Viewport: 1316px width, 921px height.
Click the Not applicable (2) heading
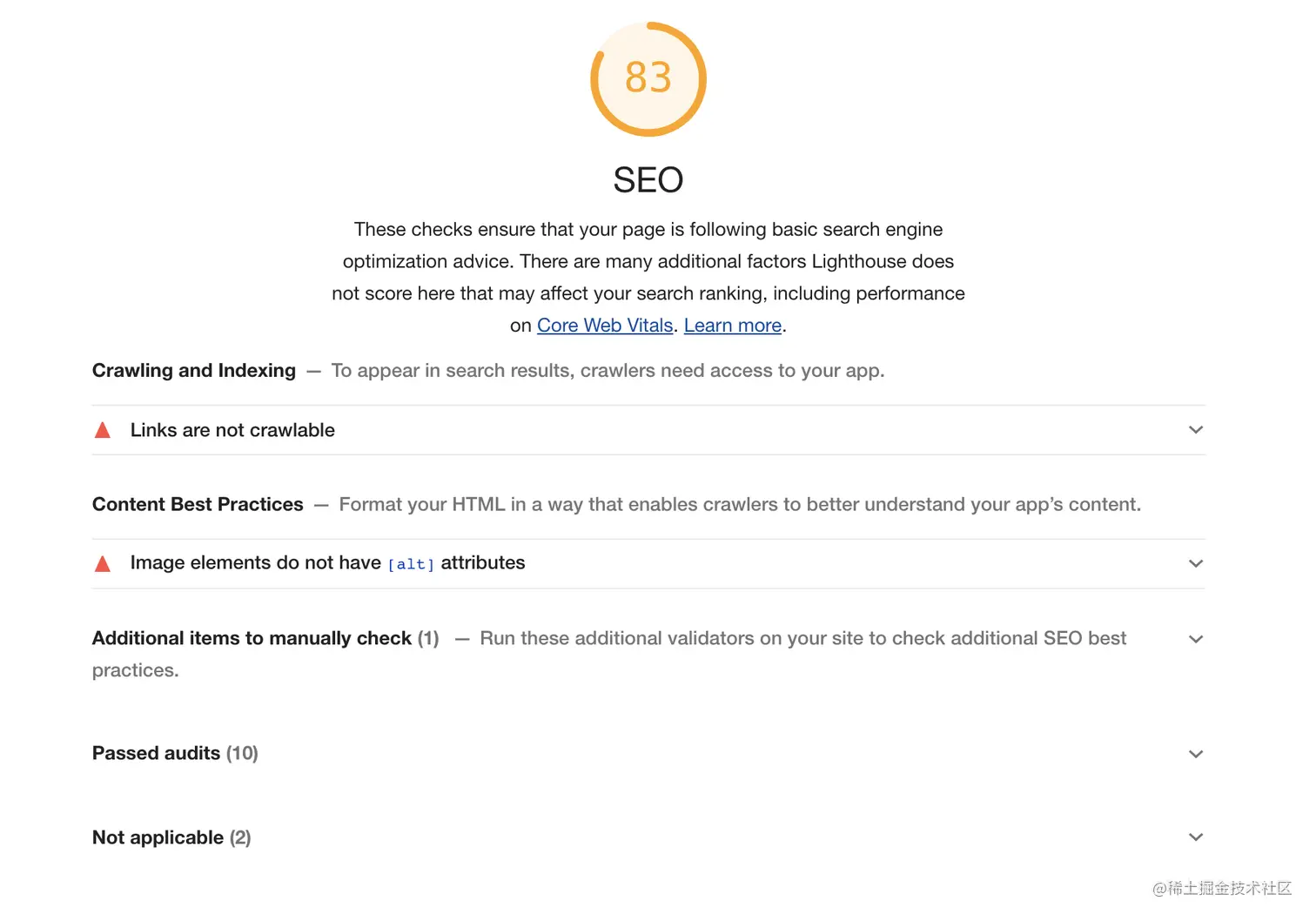171,837
